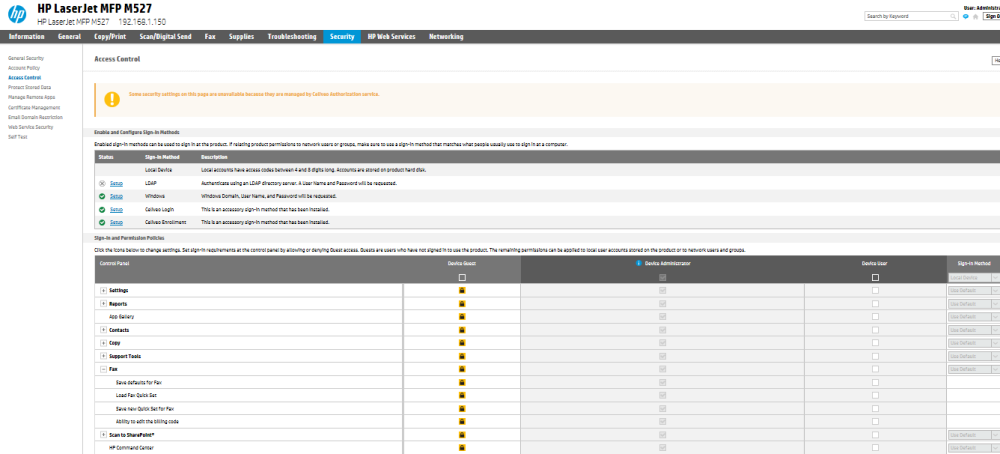Click the Device Administrator info icon
Screen dimensions: 1000x454
coord(638,263)
